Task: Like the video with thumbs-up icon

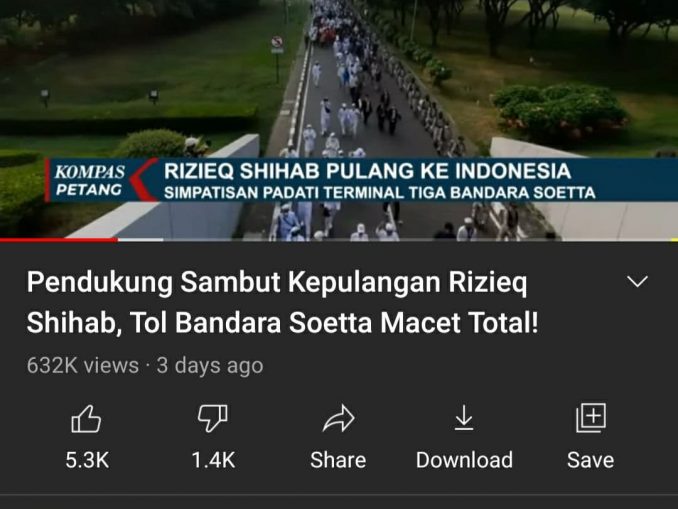Action: pos(86,419)
